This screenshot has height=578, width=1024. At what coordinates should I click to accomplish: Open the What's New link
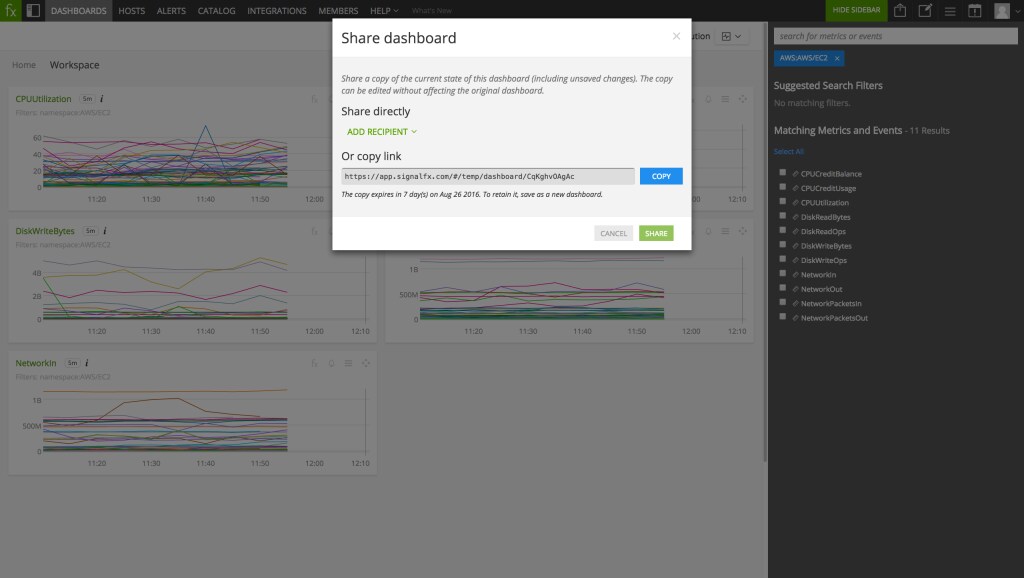click(432, 11)
